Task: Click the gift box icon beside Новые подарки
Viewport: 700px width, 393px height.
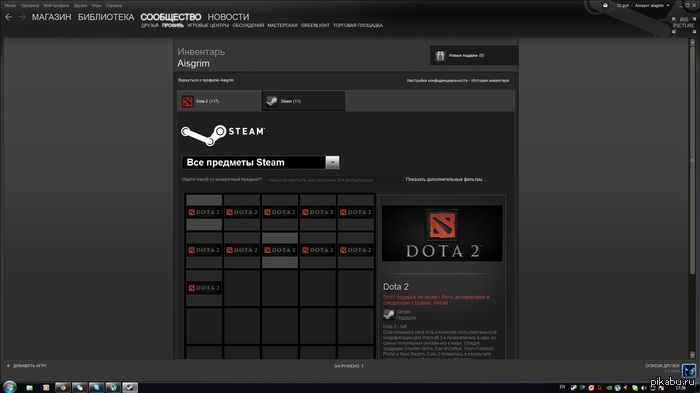Action: click(440, 55)
